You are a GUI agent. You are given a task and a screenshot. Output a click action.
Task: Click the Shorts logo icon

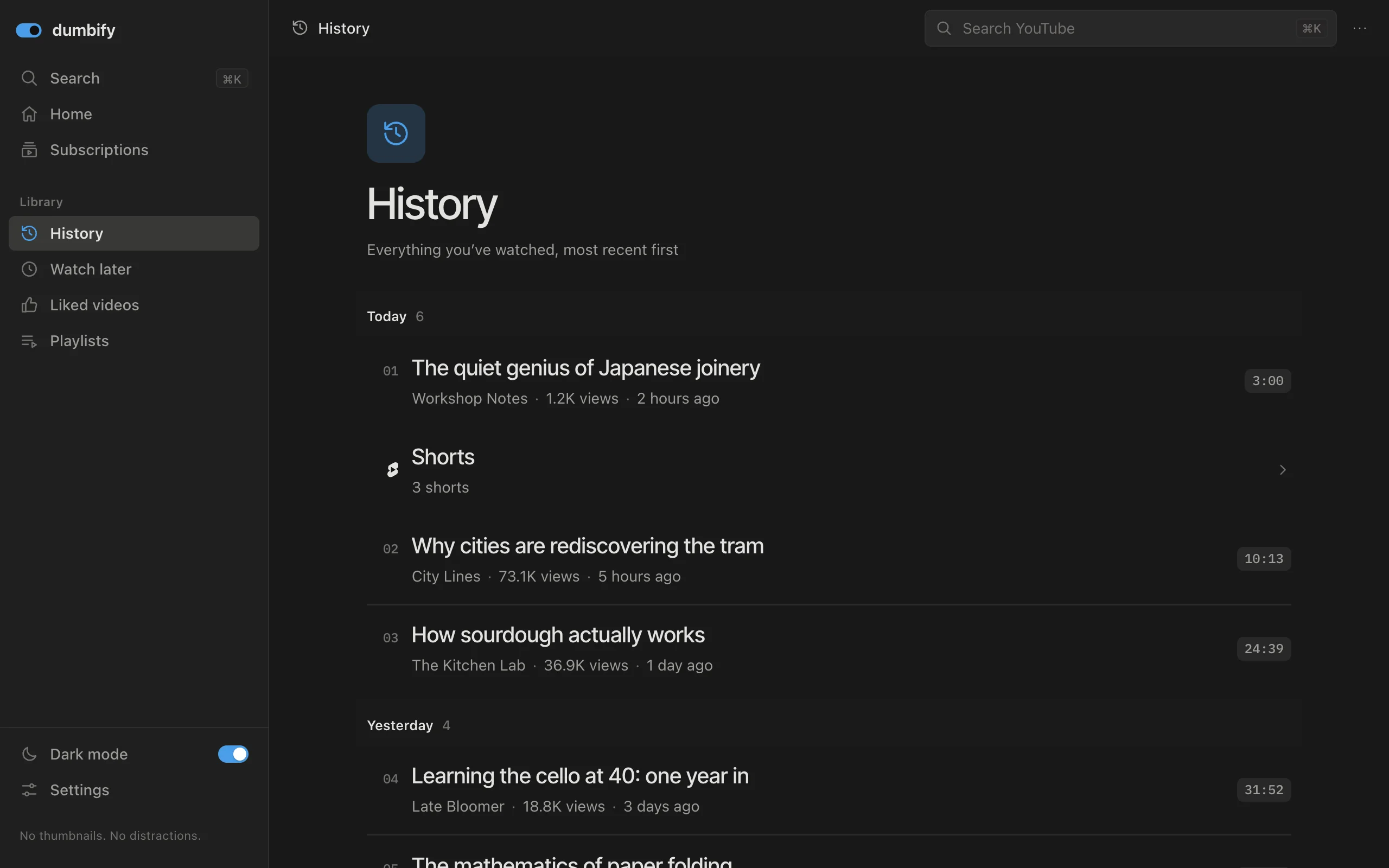[393, 470]
